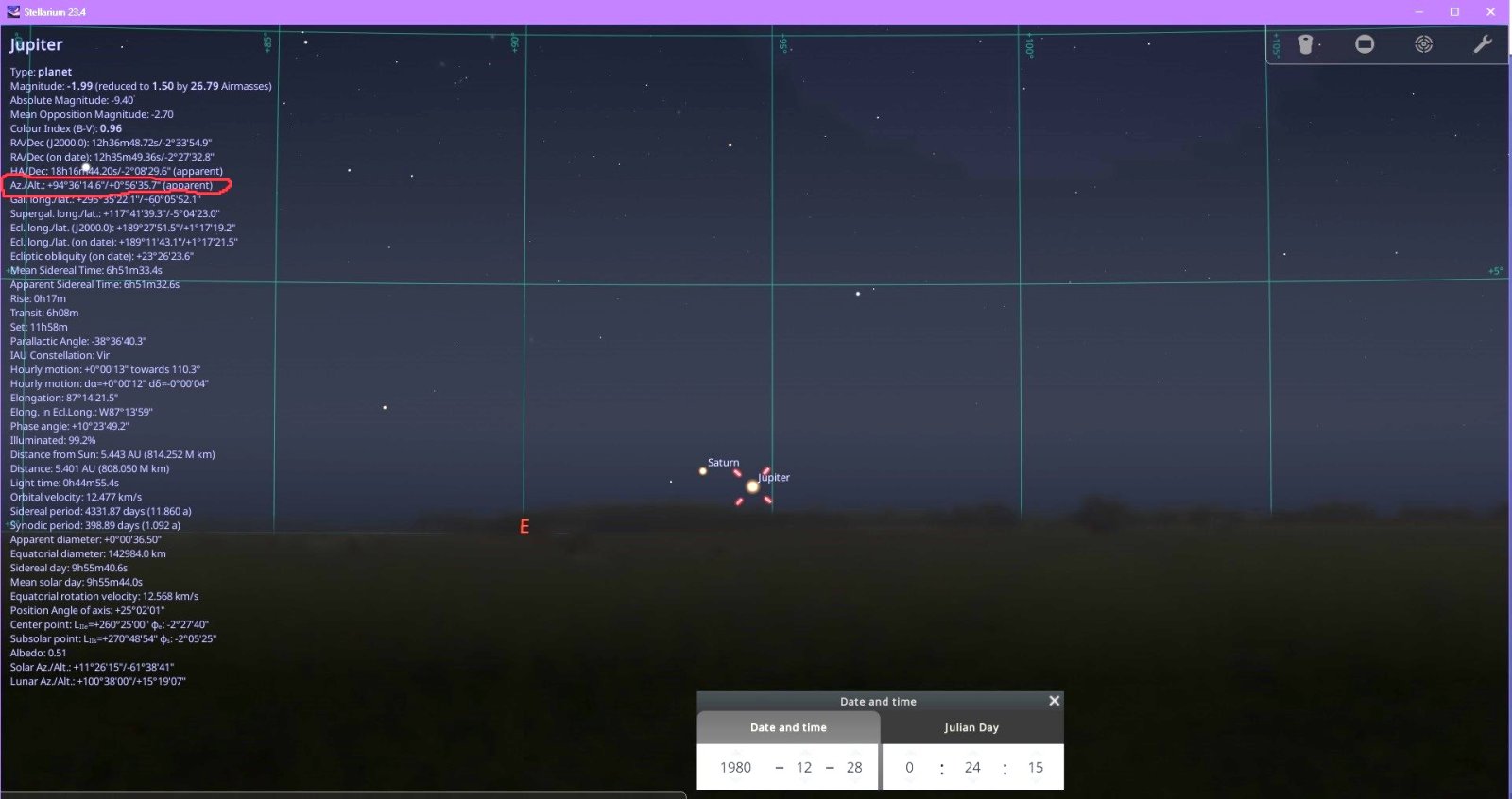This screenshot has width=1512, height=799.
Task: Minimize the Stellarium window
Action: (1418, 12)
